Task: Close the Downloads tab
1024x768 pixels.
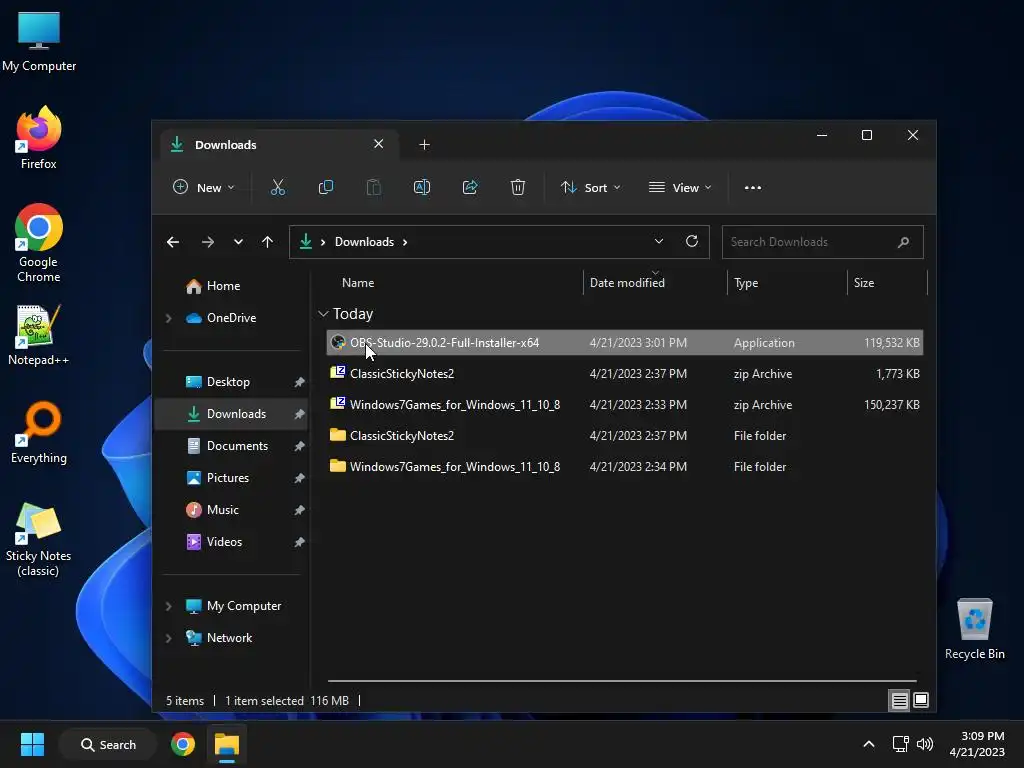Action: (x=379, y=144)
